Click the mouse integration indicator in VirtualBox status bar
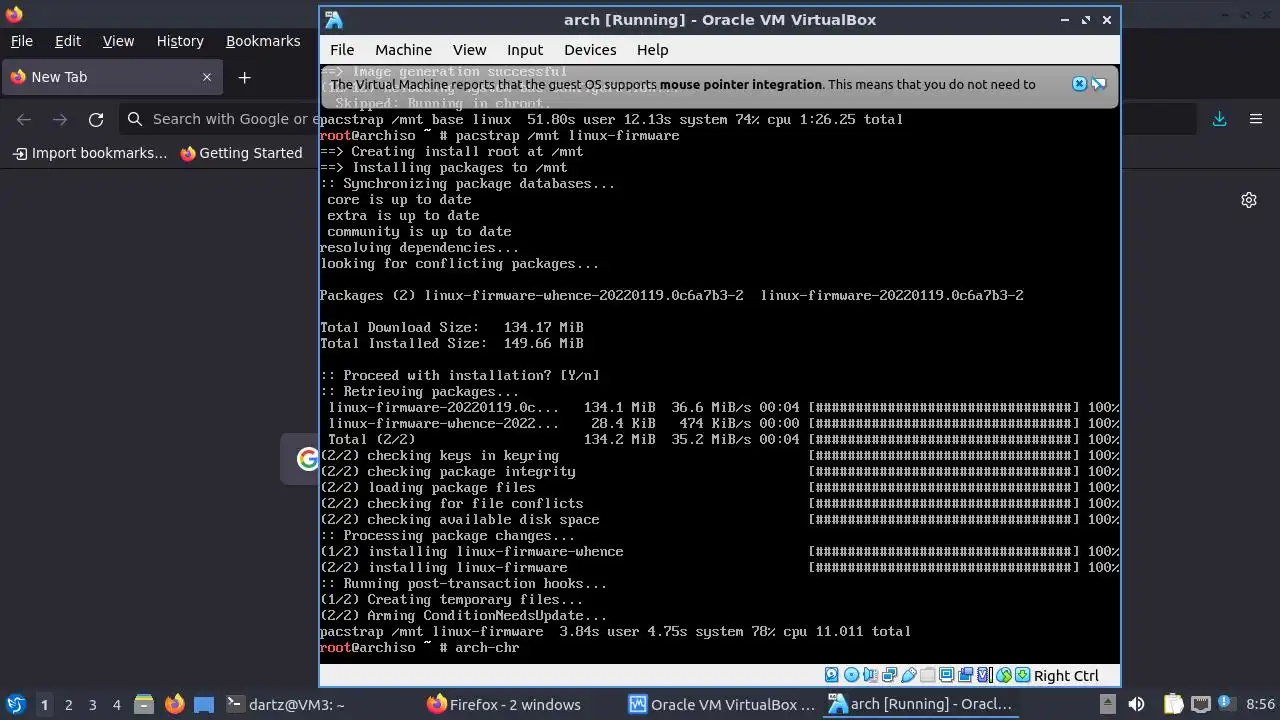 pos(1003,675)
